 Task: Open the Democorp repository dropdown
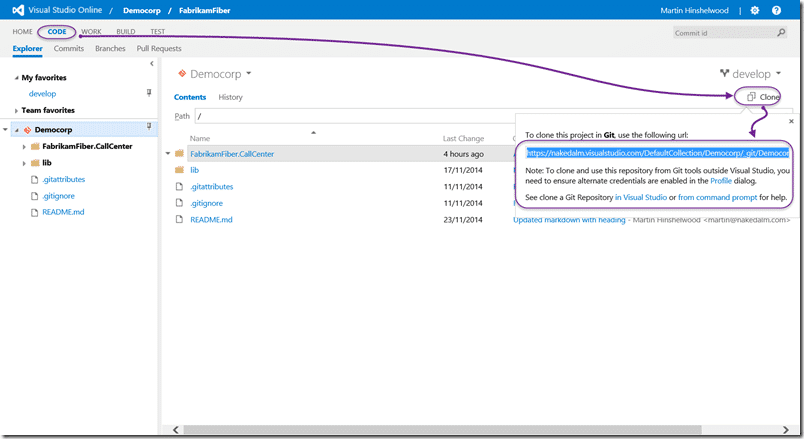249,73
